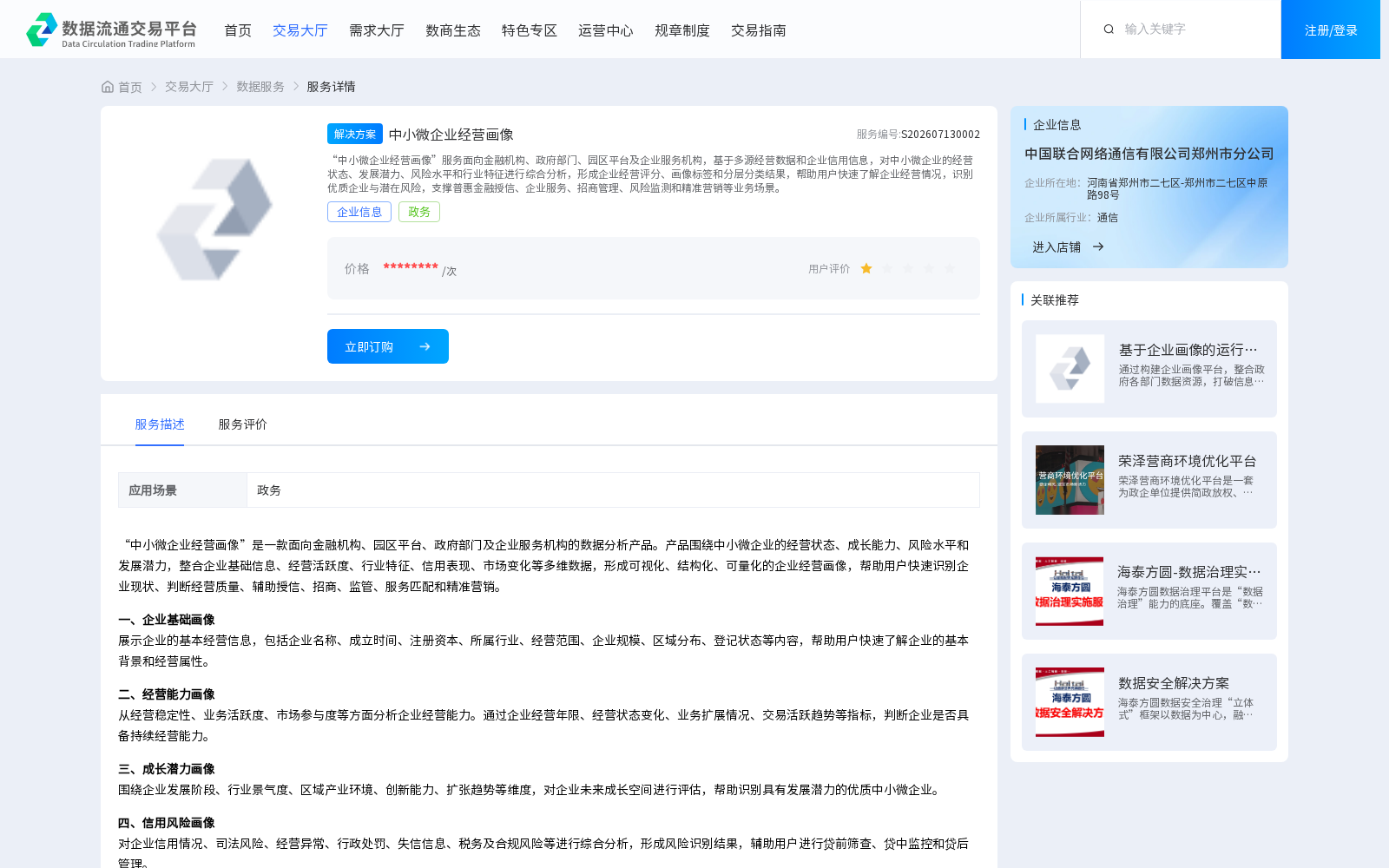
Task: Click heading 一、企业基础画像
Action: pos(167,620)
